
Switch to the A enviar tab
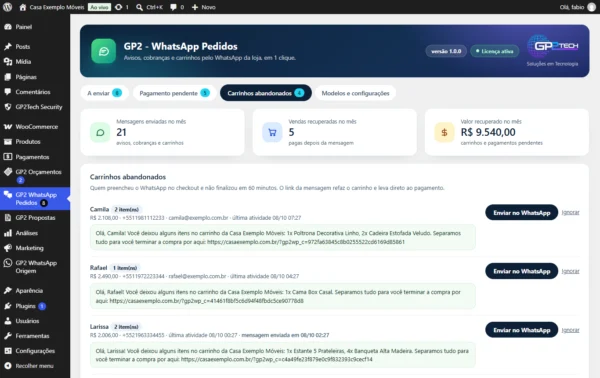[104, 93]
